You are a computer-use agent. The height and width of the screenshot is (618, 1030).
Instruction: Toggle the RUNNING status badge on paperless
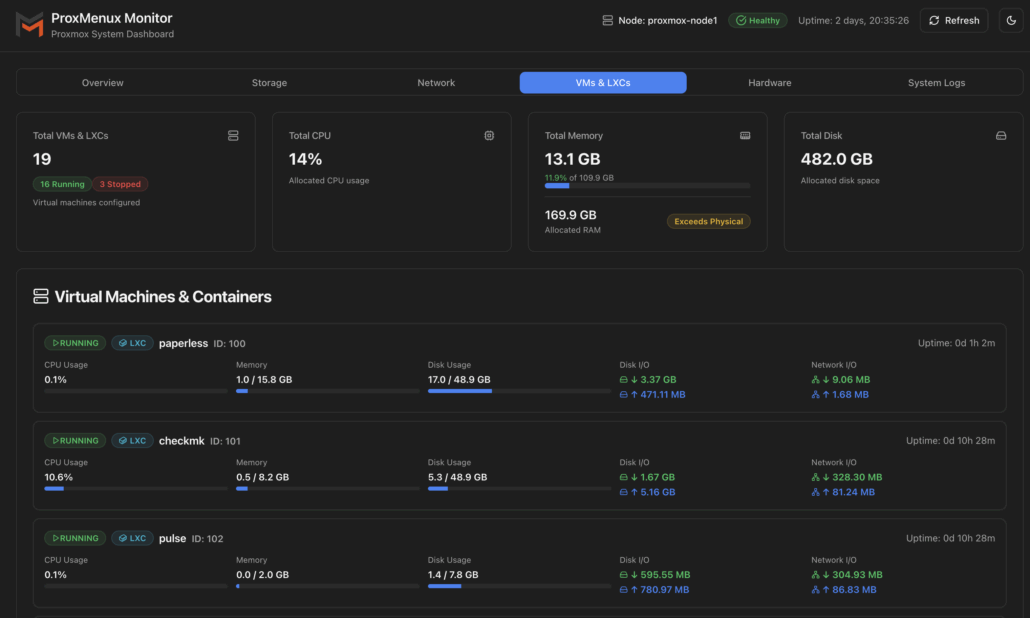[x=74, y=342]
